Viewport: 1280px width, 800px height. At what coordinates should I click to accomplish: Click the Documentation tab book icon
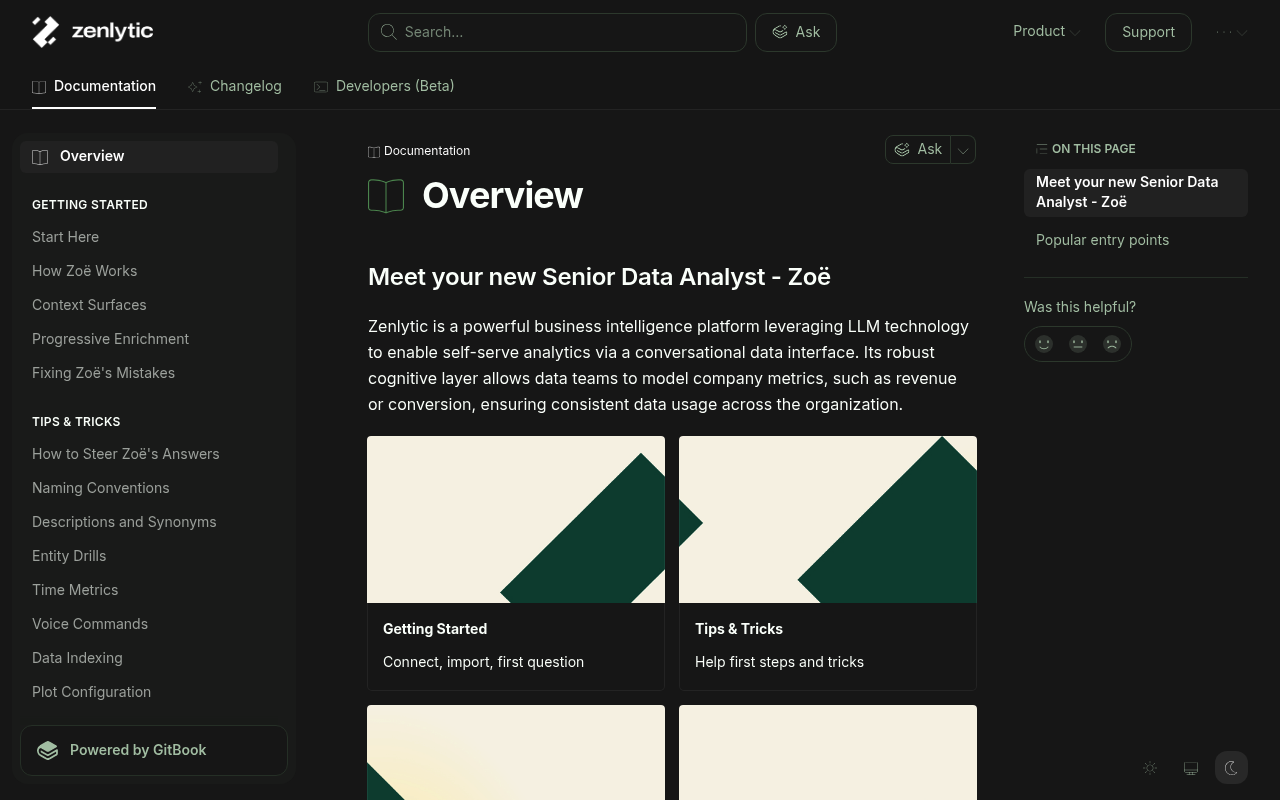click(x=39, y=87)
